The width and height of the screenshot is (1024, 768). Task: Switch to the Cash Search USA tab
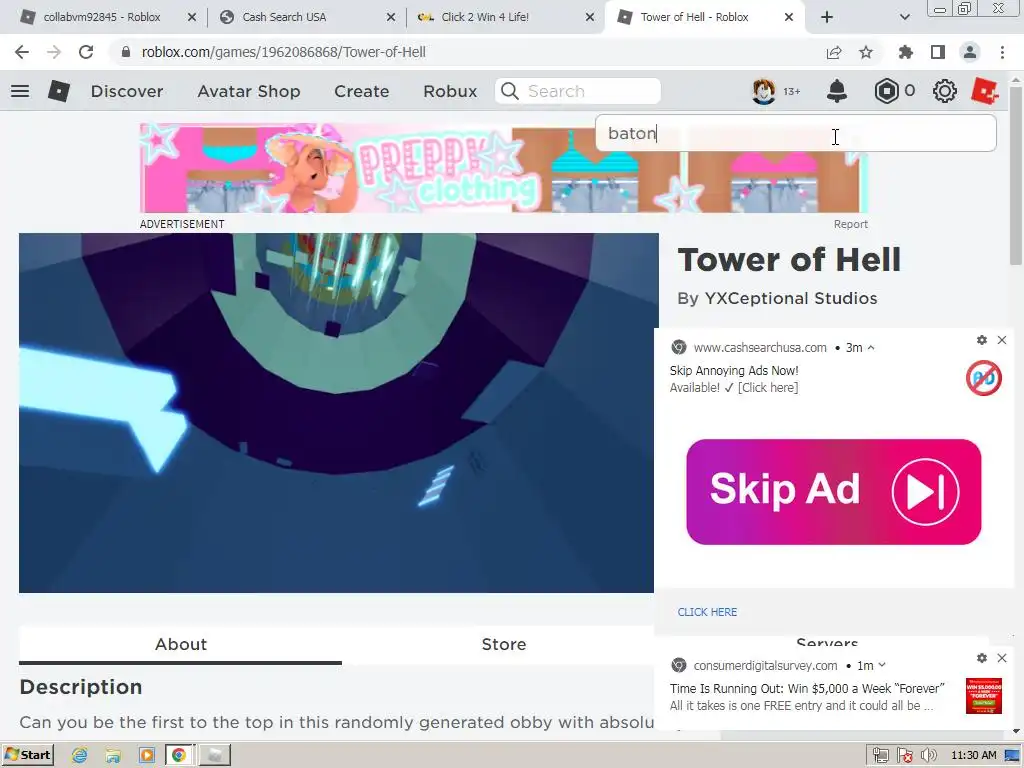coord(306,17)
